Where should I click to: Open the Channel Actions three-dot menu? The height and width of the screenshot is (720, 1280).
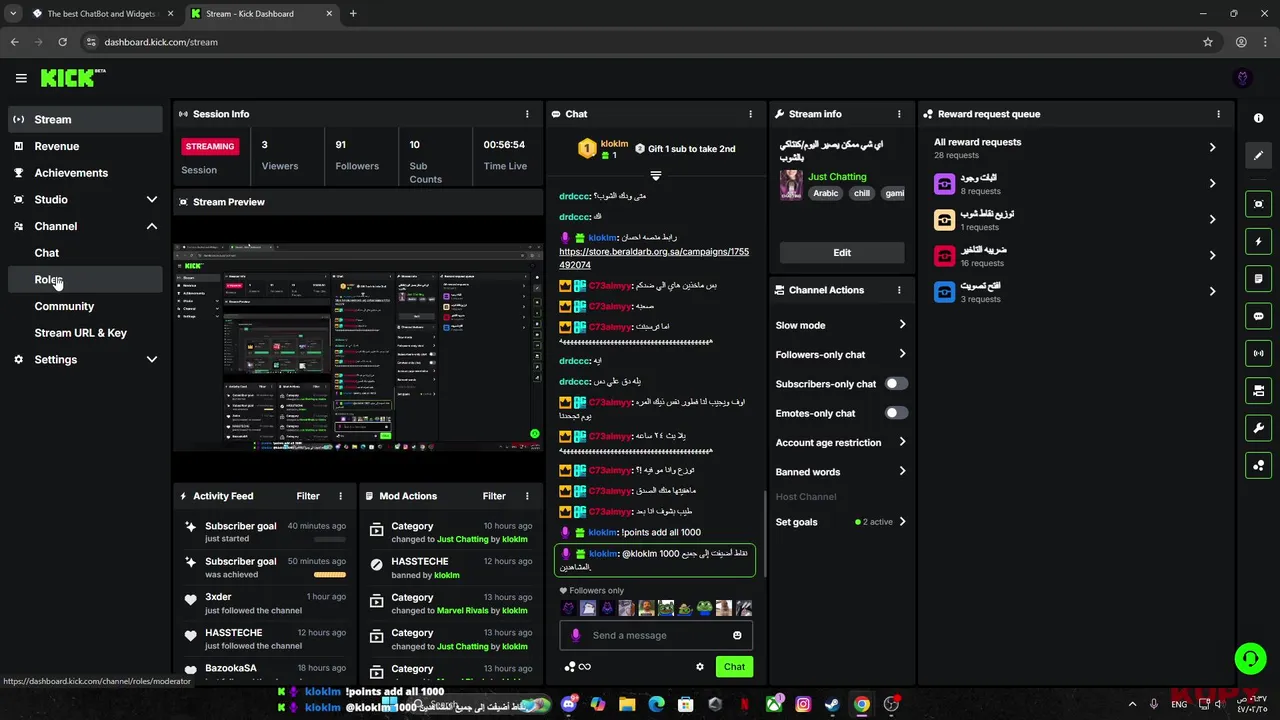[x=899, y=290]
